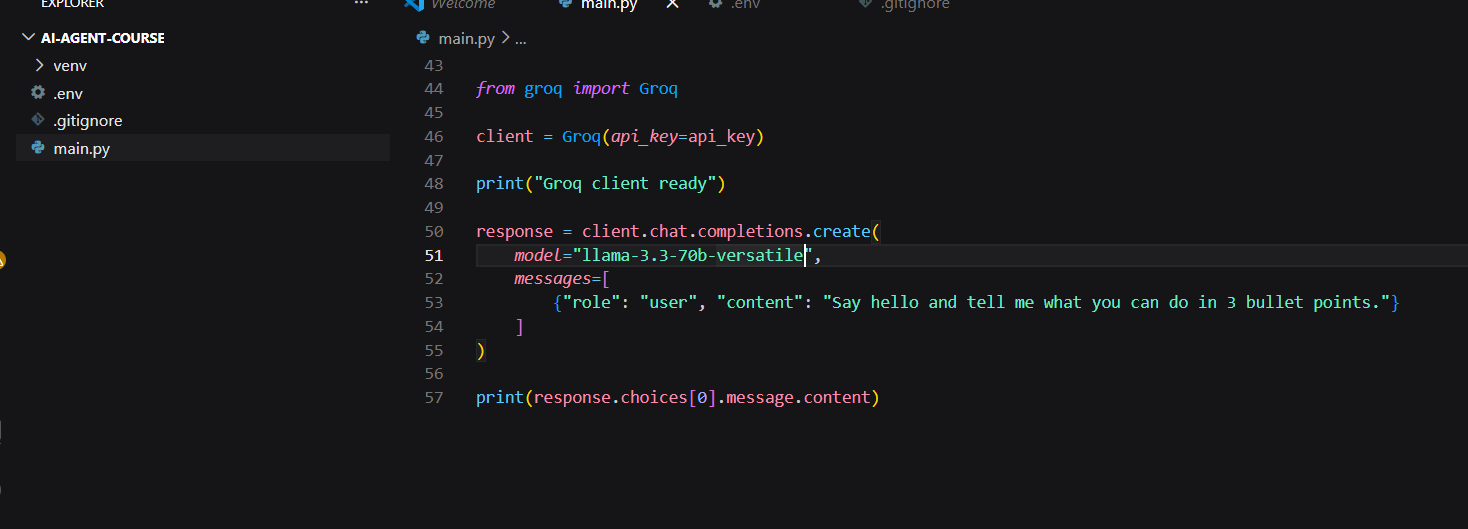The height and width of the screenshot is (529, 1468).
Task: Select main.py in the Explorer tree
Action: 81,148
